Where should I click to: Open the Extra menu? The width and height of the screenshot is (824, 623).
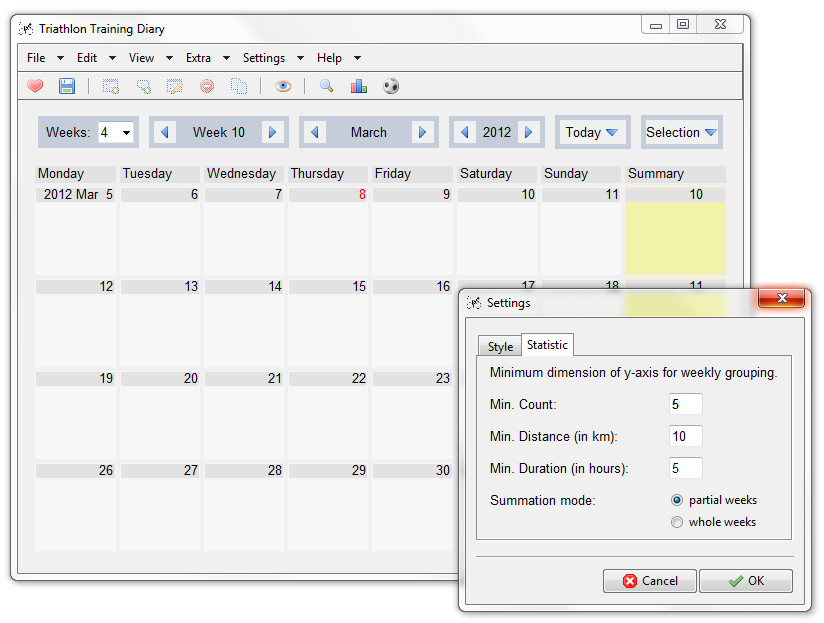point(198,58)
